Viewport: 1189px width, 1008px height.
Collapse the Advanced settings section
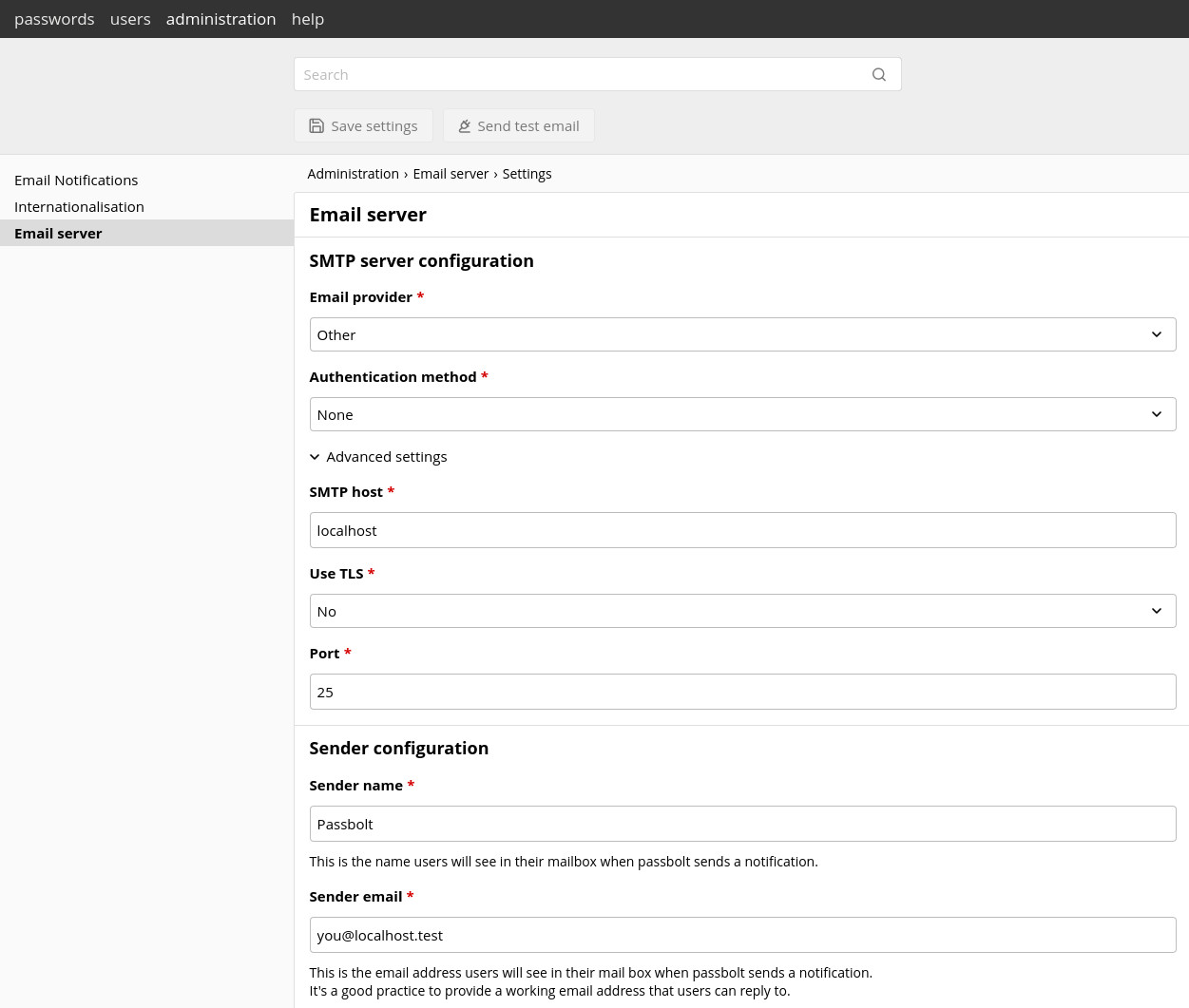378,456
